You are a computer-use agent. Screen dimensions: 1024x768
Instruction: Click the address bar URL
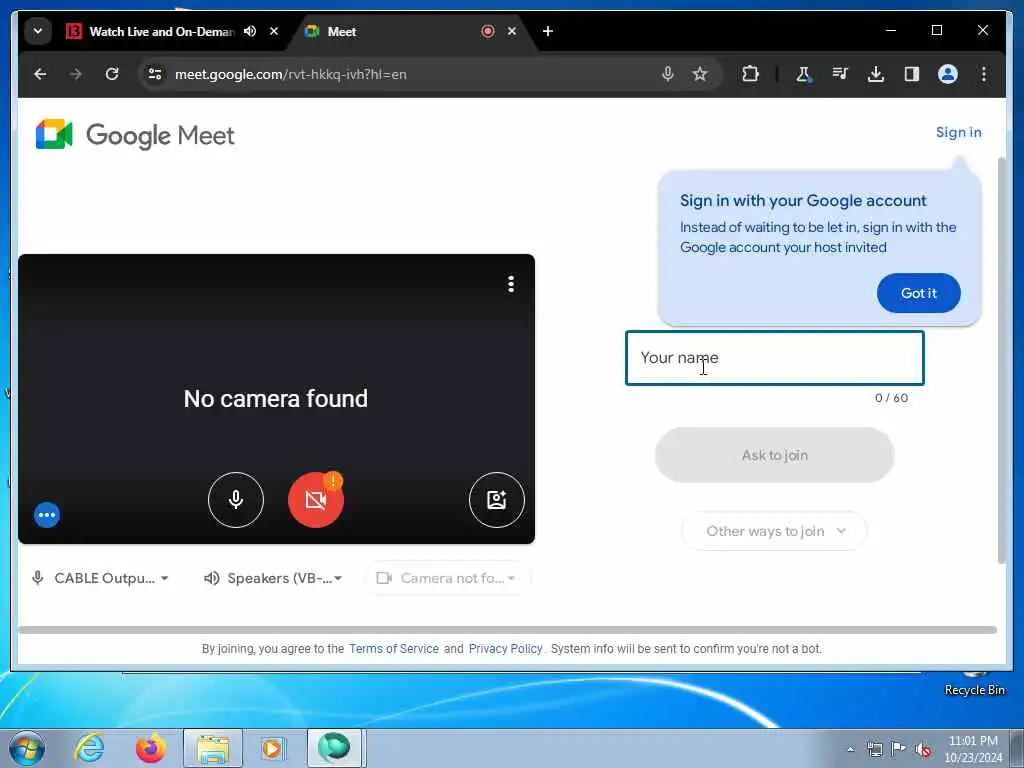coord(291,74)
